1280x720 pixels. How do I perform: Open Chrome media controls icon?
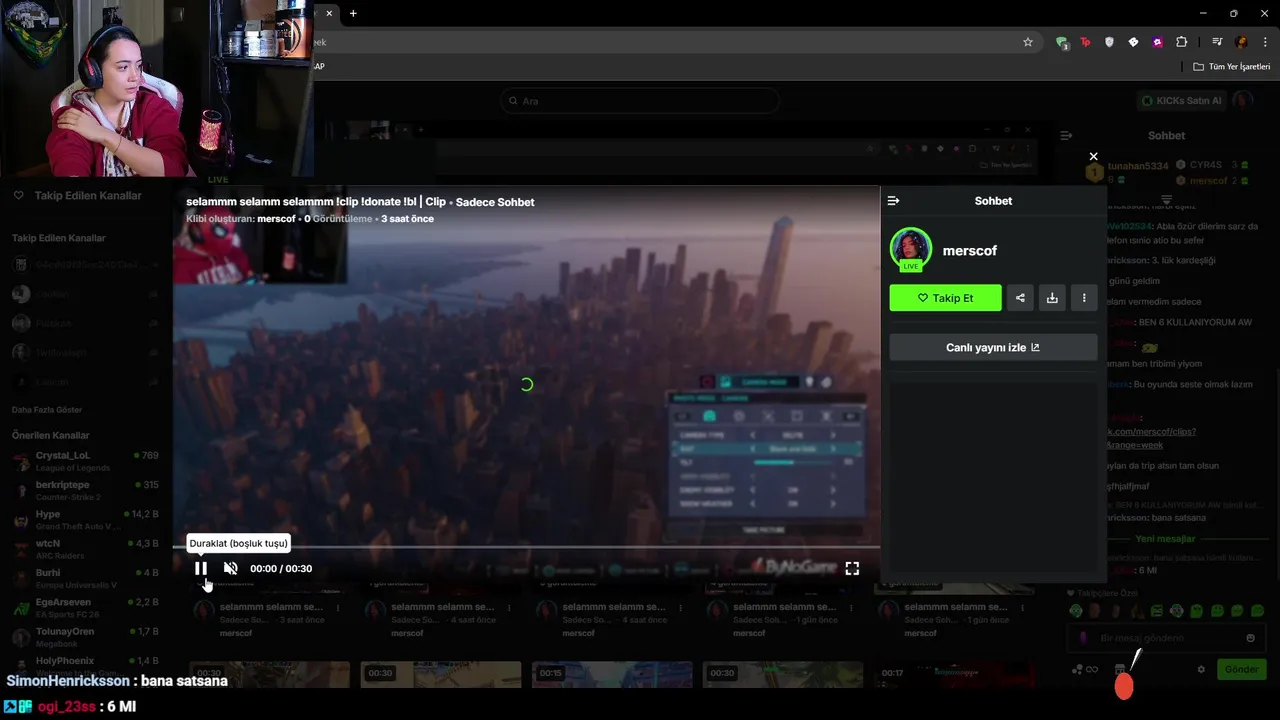(x=1217, y=42)
